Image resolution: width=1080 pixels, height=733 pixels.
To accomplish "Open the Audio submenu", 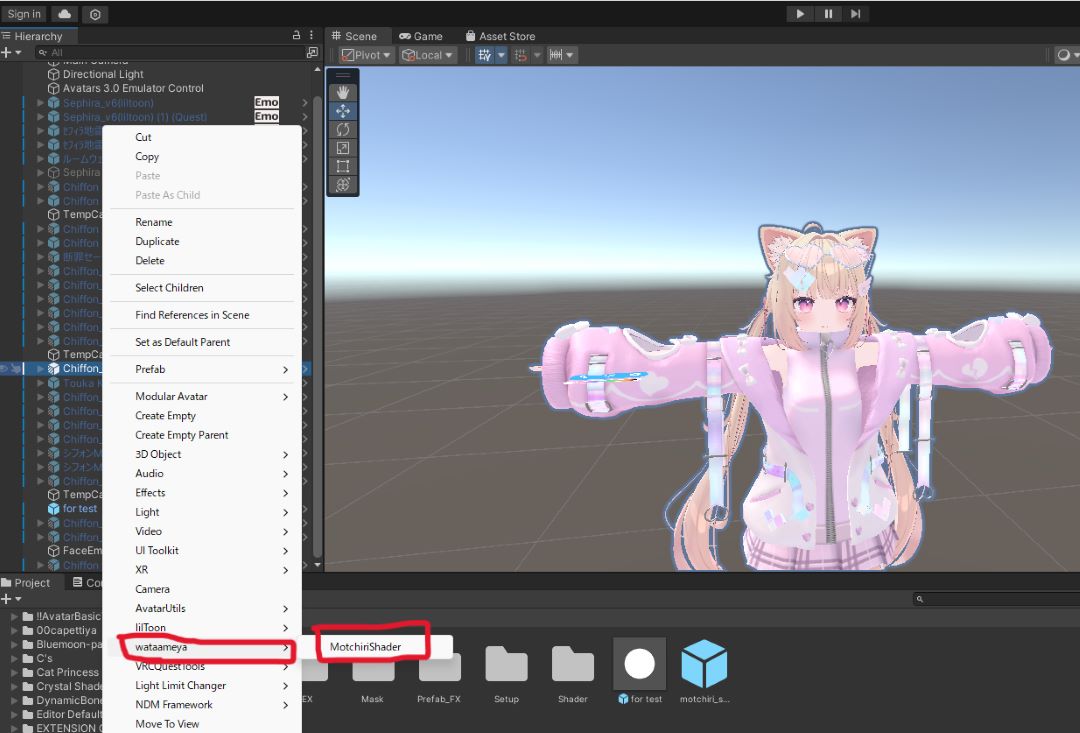I will click(x=202, y=473).
